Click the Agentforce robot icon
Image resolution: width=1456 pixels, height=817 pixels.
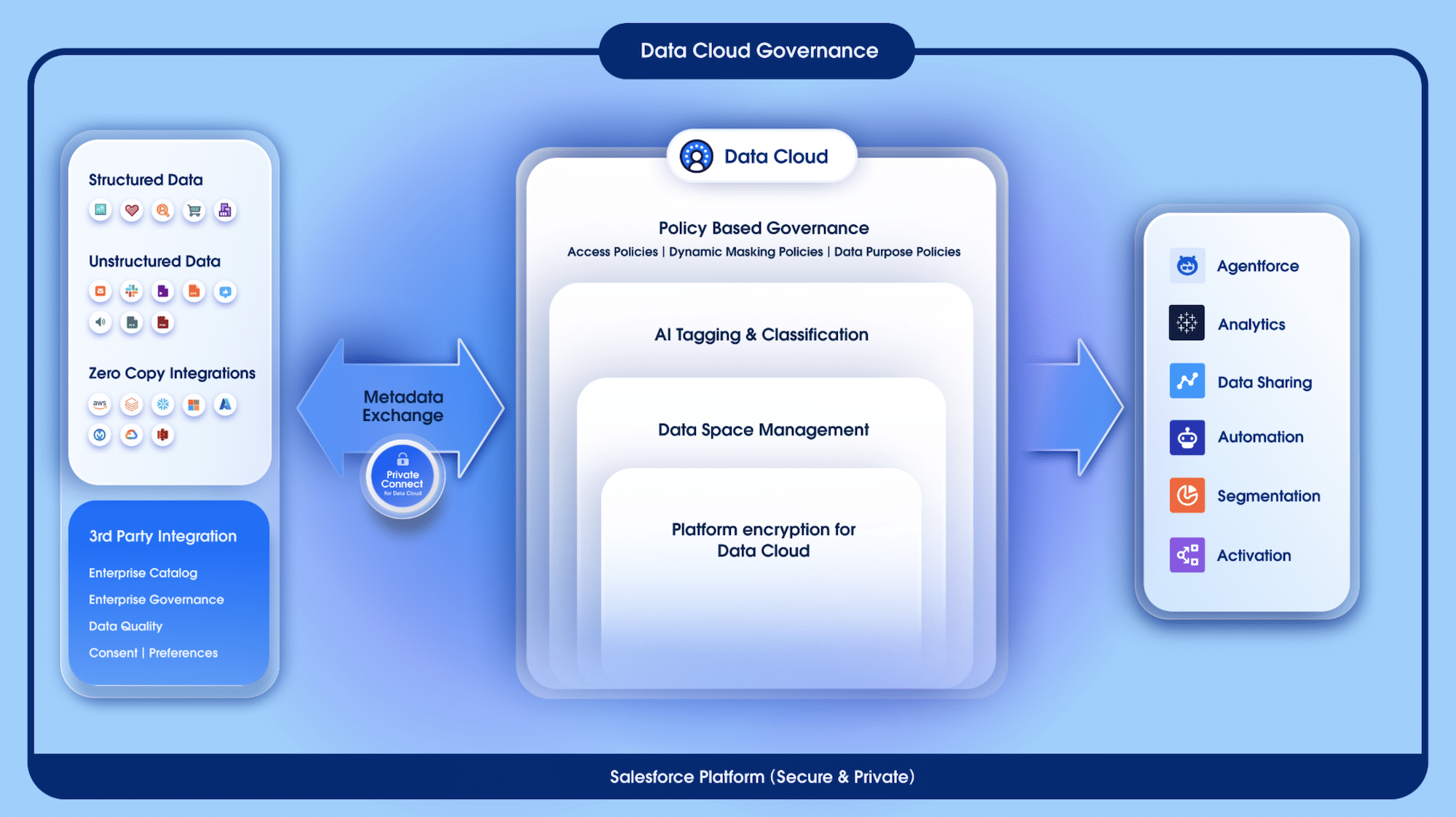point(1187,266)
